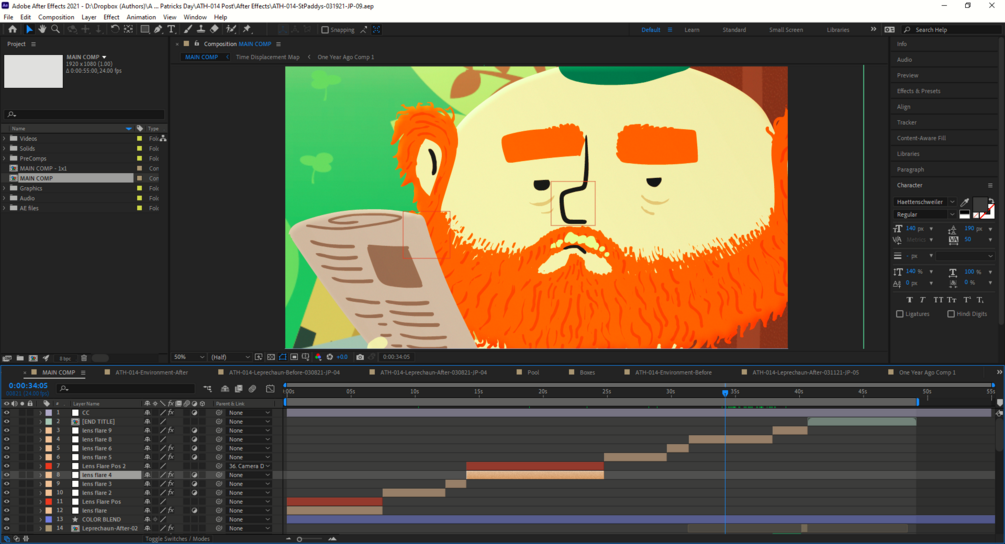The width and height of the screenshot is (1005, 544).
Task: Select the Clone Stamp tool
Action: (x=201, y=29)
